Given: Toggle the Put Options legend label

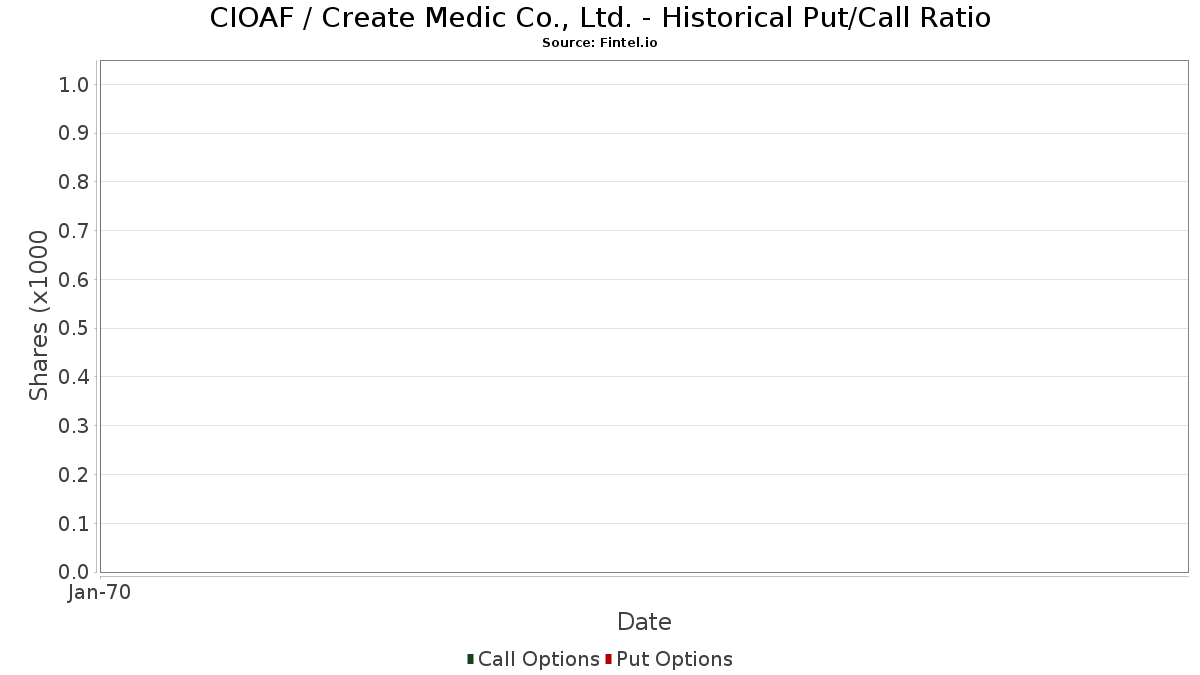Looking at the screenshot, I should [x=674, y=659].
